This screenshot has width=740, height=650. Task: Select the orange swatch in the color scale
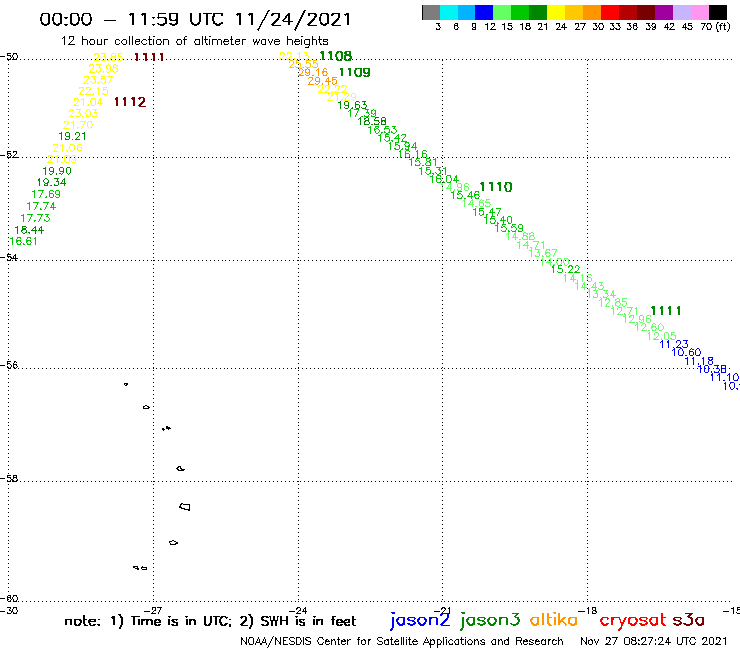click(592, 12)
